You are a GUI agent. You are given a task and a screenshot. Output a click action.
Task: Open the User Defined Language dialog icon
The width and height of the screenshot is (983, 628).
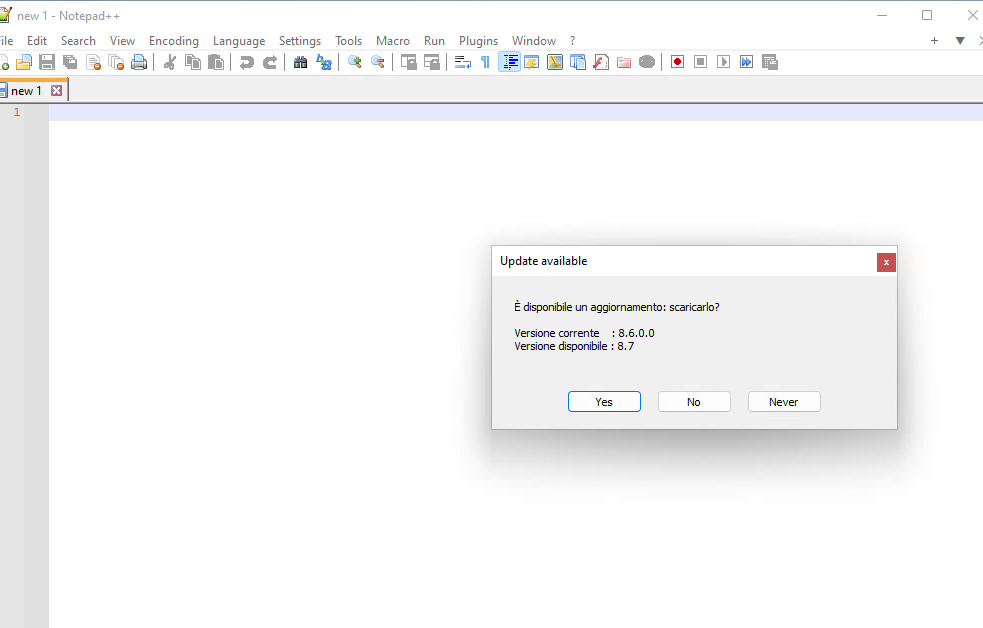[x=532, y=62]
